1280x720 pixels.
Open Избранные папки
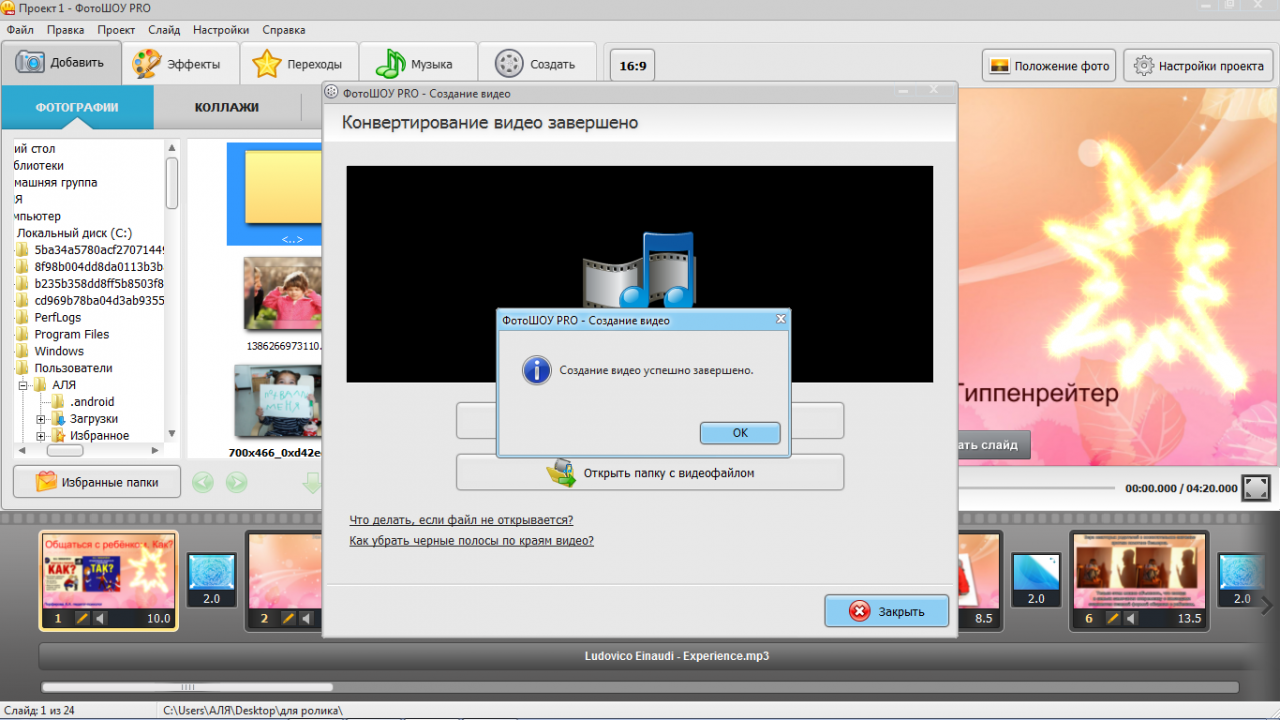click(x=97, y=482)
